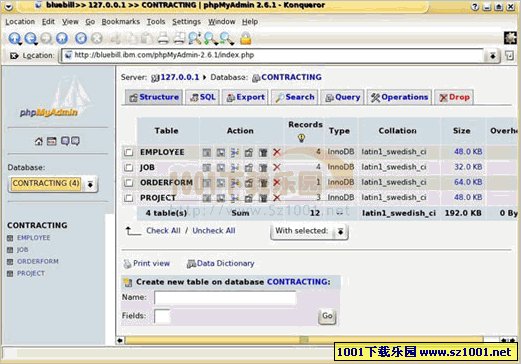Image resolution: width=521 pixels, height=364 pixels.
Task: Open the Operations tab
Action: pyautogui.click(x=399, y=97)
